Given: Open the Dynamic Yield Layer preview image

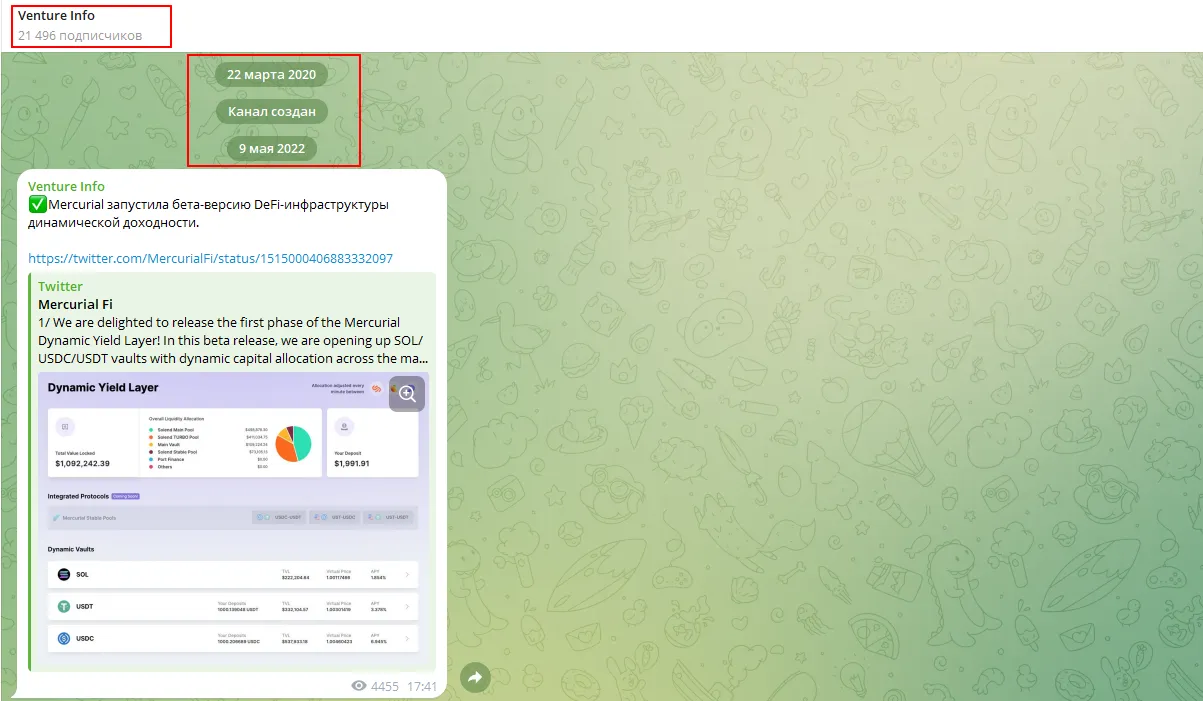Looking at the screenshot, I should [x=234, y=521].
